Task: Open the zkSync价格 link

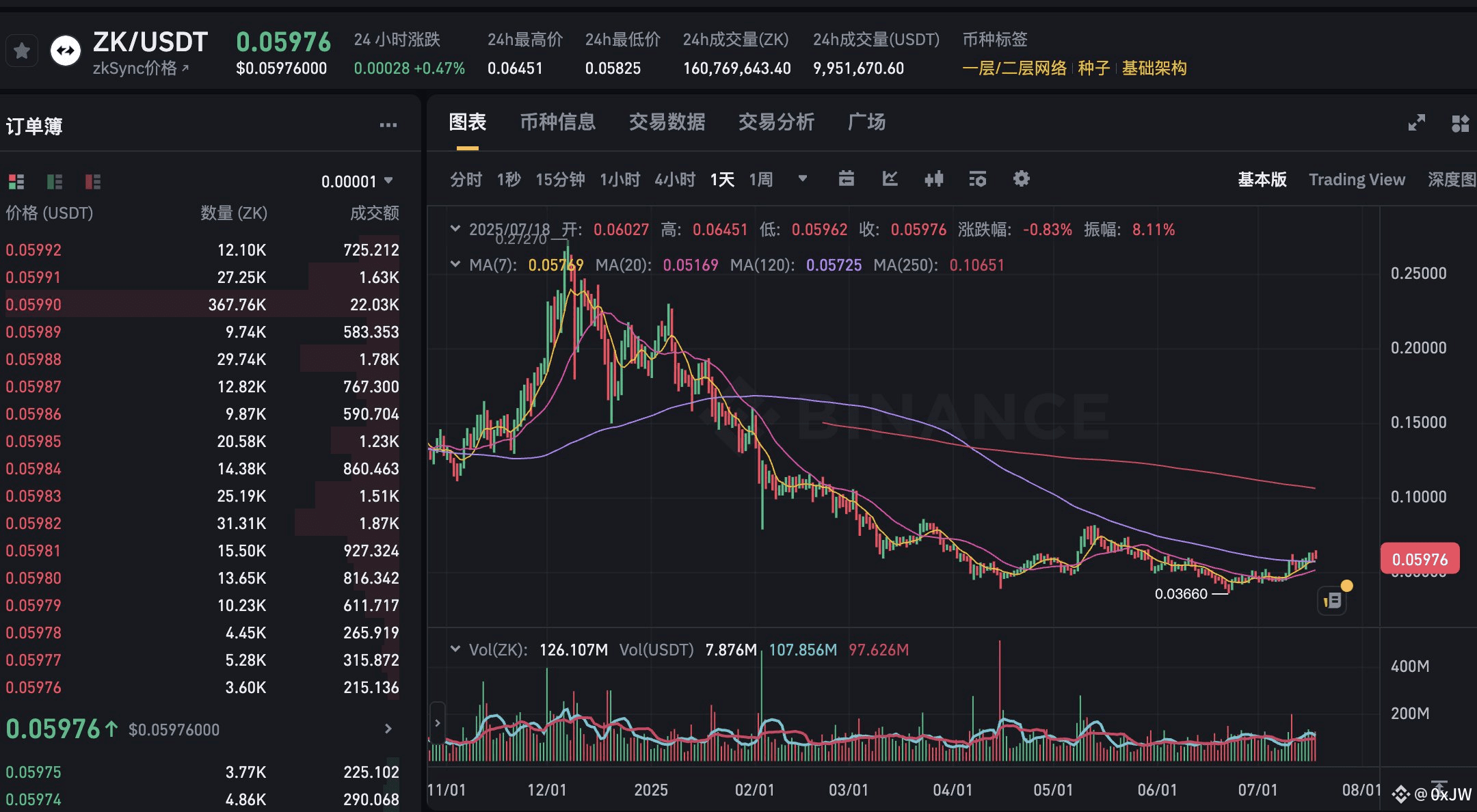Action: coord(141,68)
